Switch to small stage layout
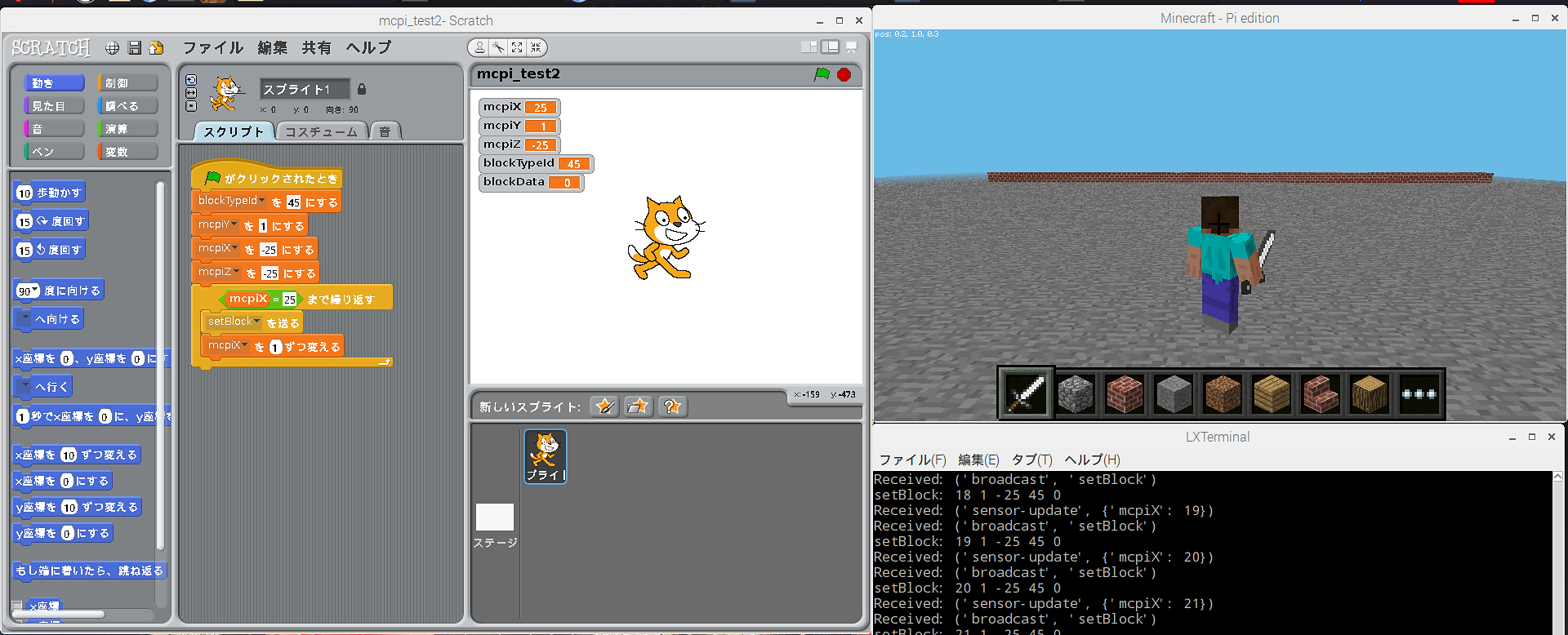The image size is (1568, 635). point(809,47)
